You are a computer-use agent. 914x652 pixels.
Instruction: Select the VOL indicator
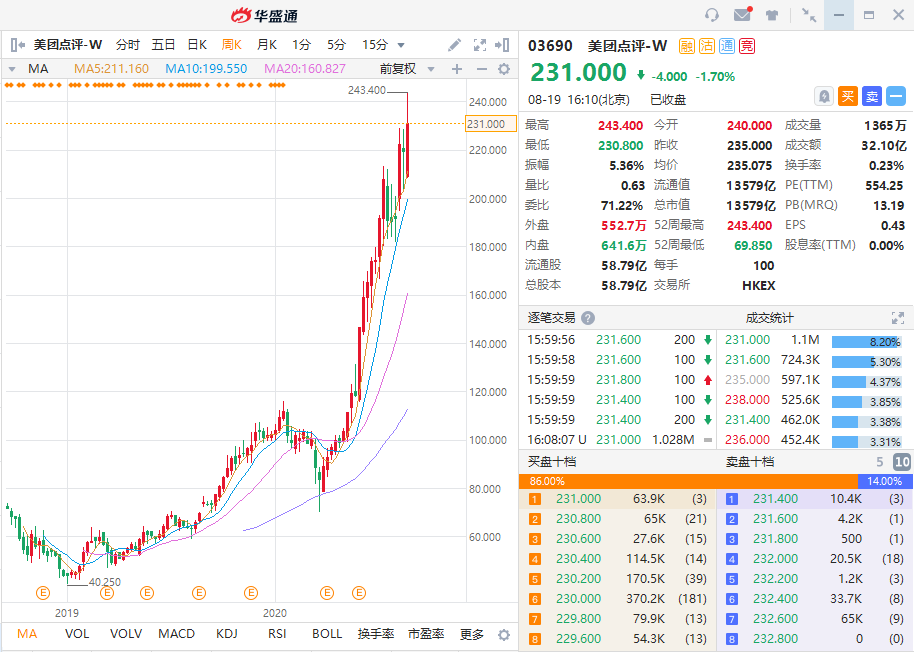(77, 634)
